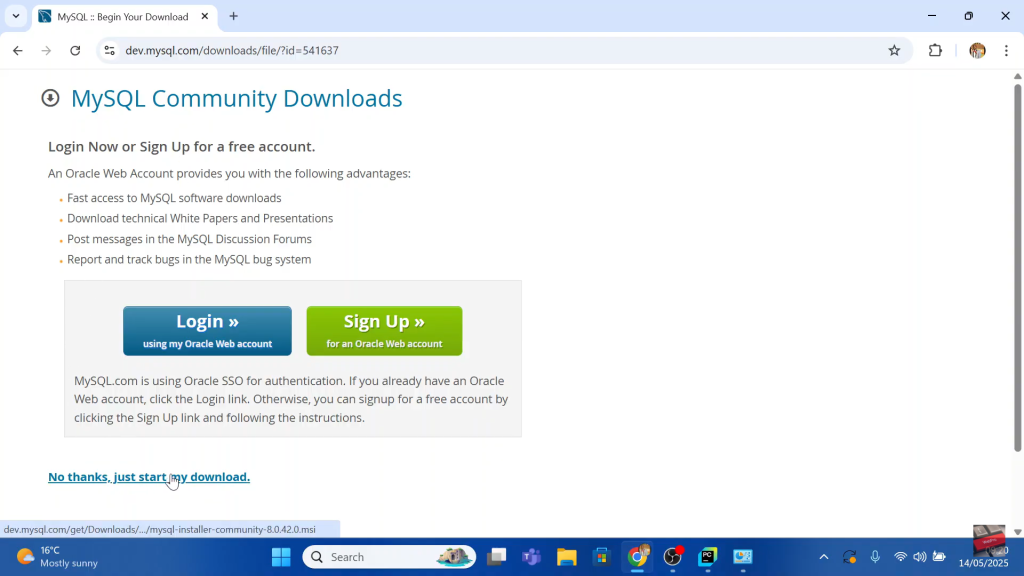Open Task View on the taskbar

[x=496, y=557]
